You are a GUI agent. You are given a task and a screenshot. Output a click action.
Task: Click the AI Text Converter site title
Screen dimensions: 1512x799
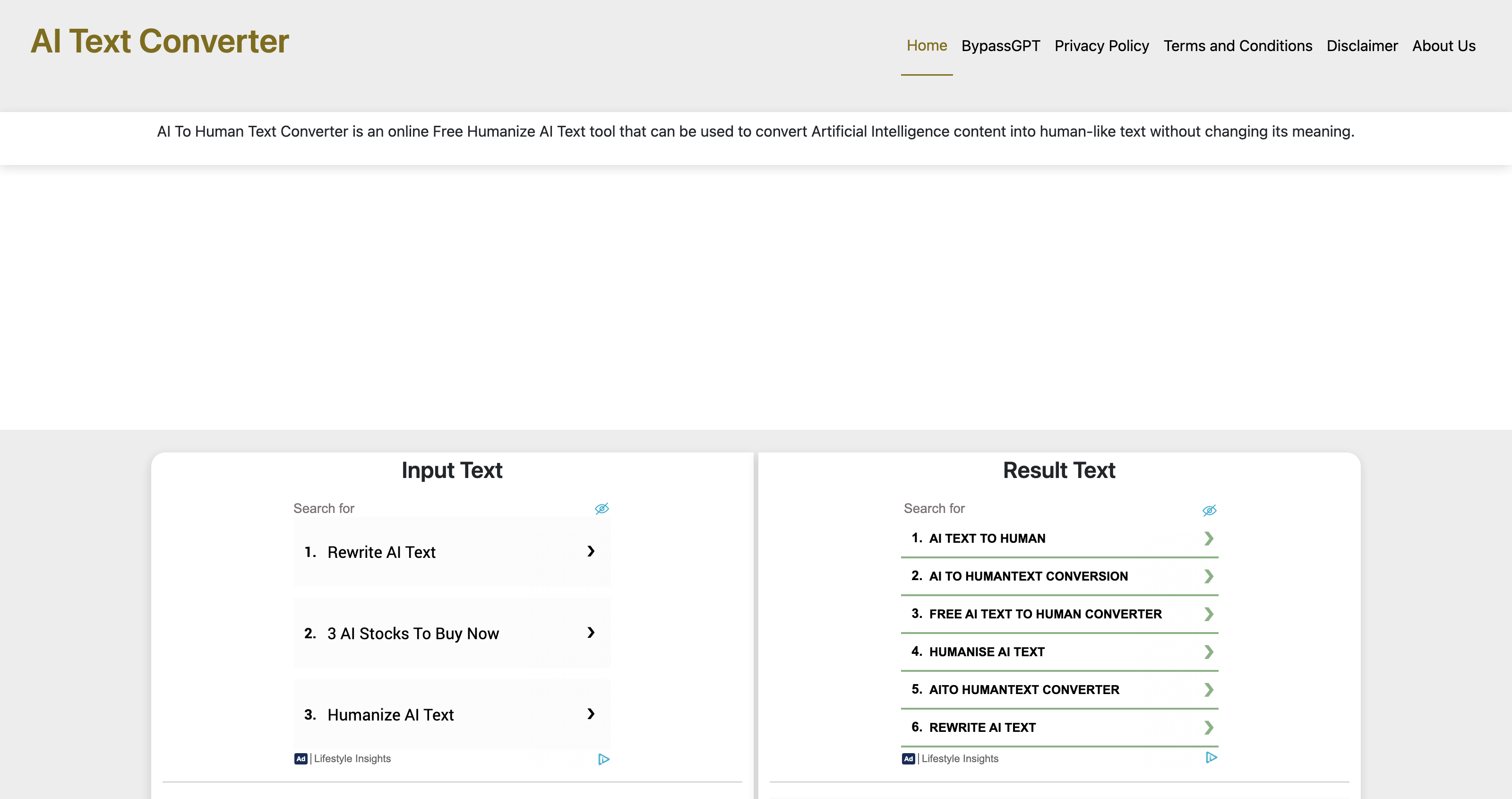[160, 42]
